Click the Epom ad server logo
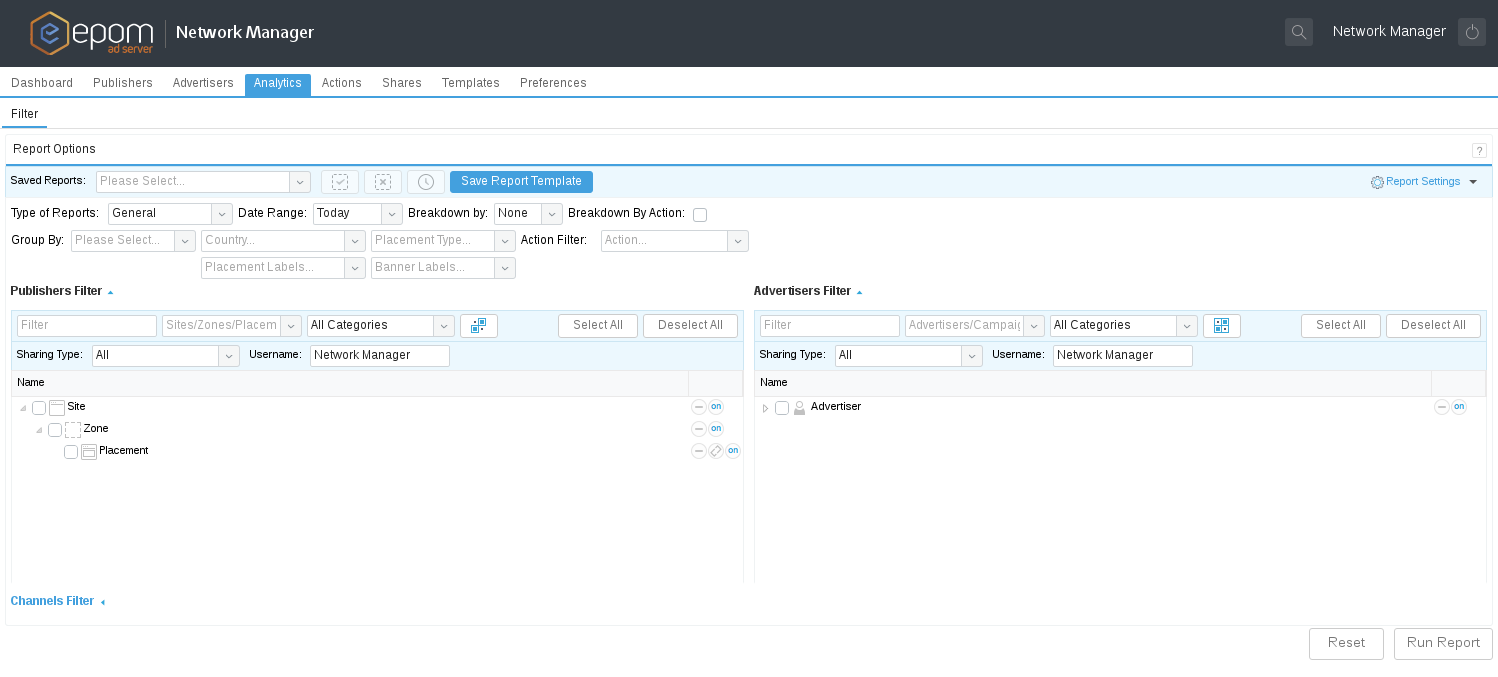 (x=91, y=33)
